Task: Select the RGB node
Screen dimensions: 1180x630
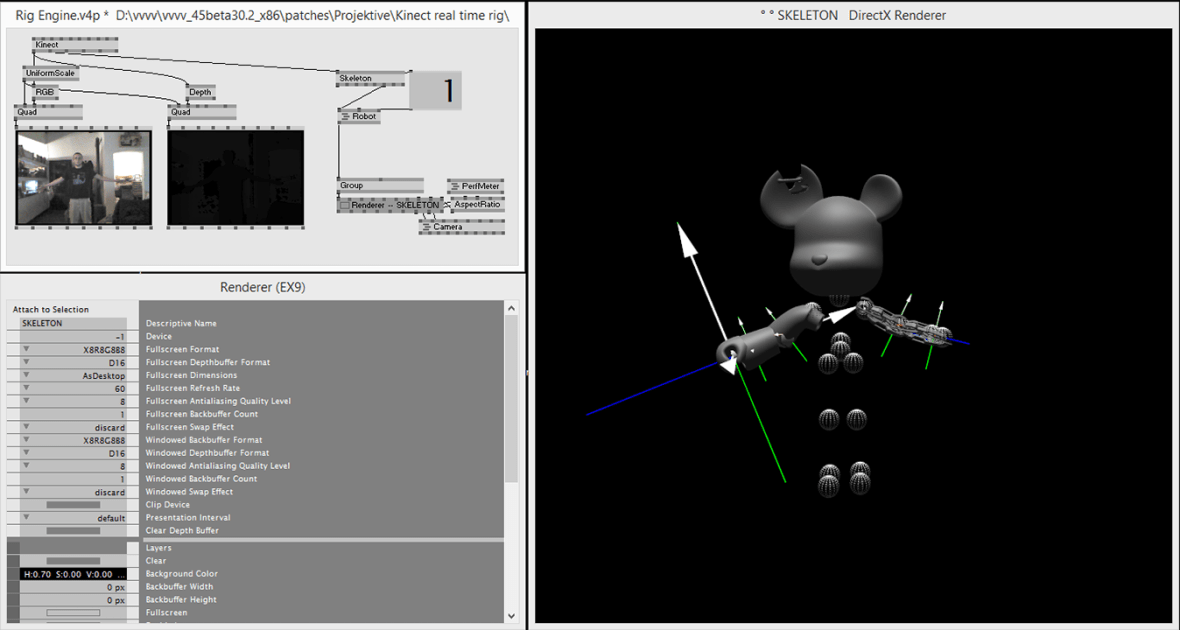Action: [x=44, y=92]
